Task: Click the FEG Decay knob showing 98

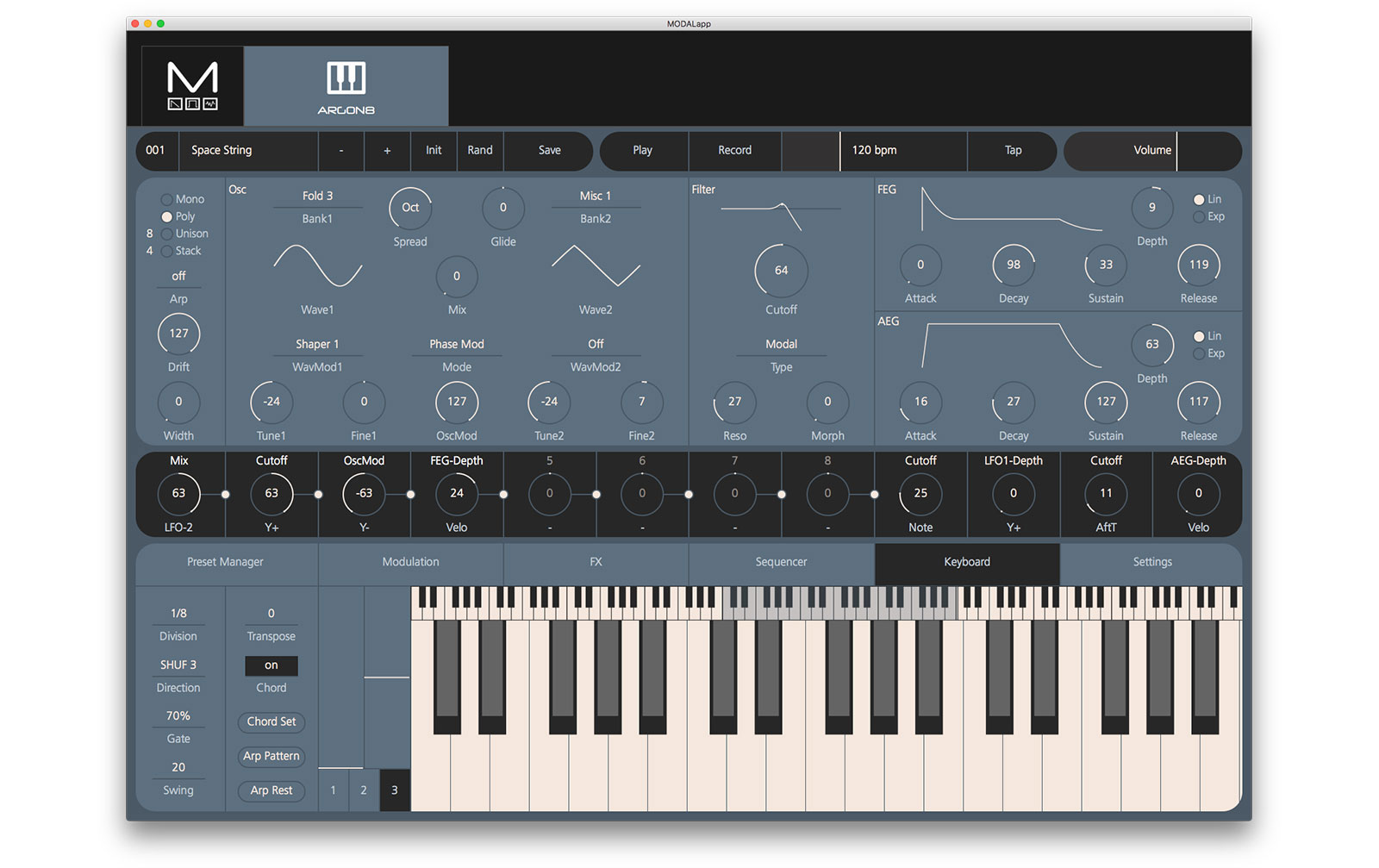Action: pos(1014,265)
